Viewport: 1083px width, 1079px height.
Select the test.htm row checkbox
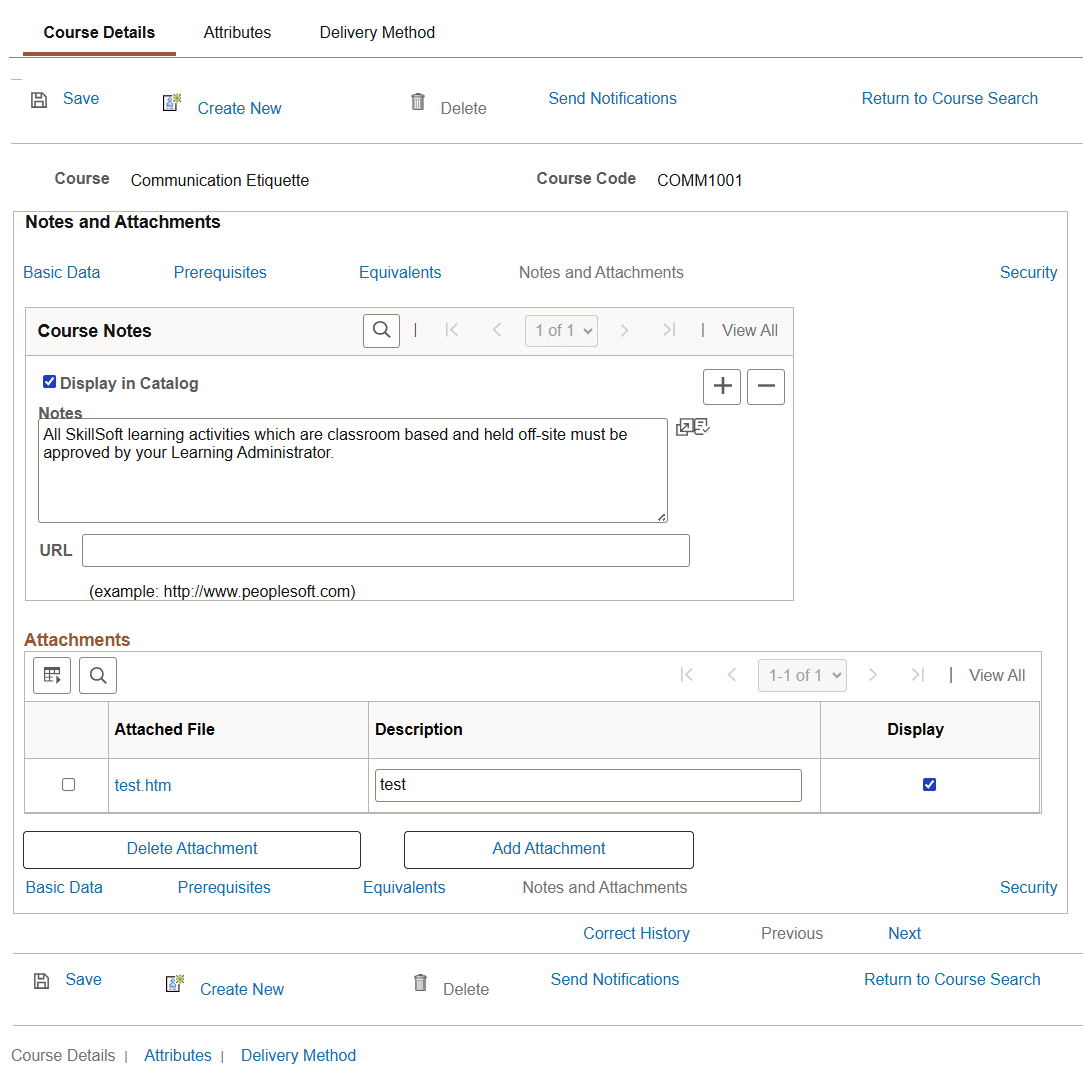(68, 785)
